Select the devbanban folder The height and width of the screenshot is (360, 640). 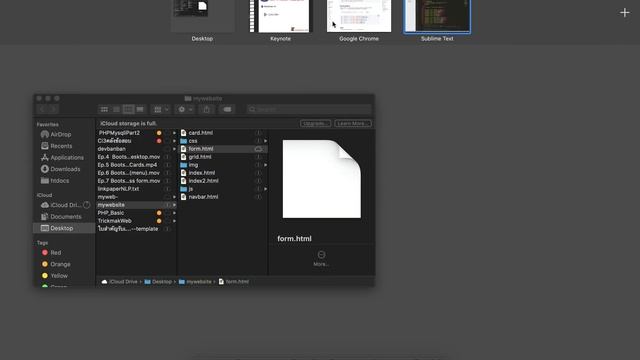(x=111, y=149)
